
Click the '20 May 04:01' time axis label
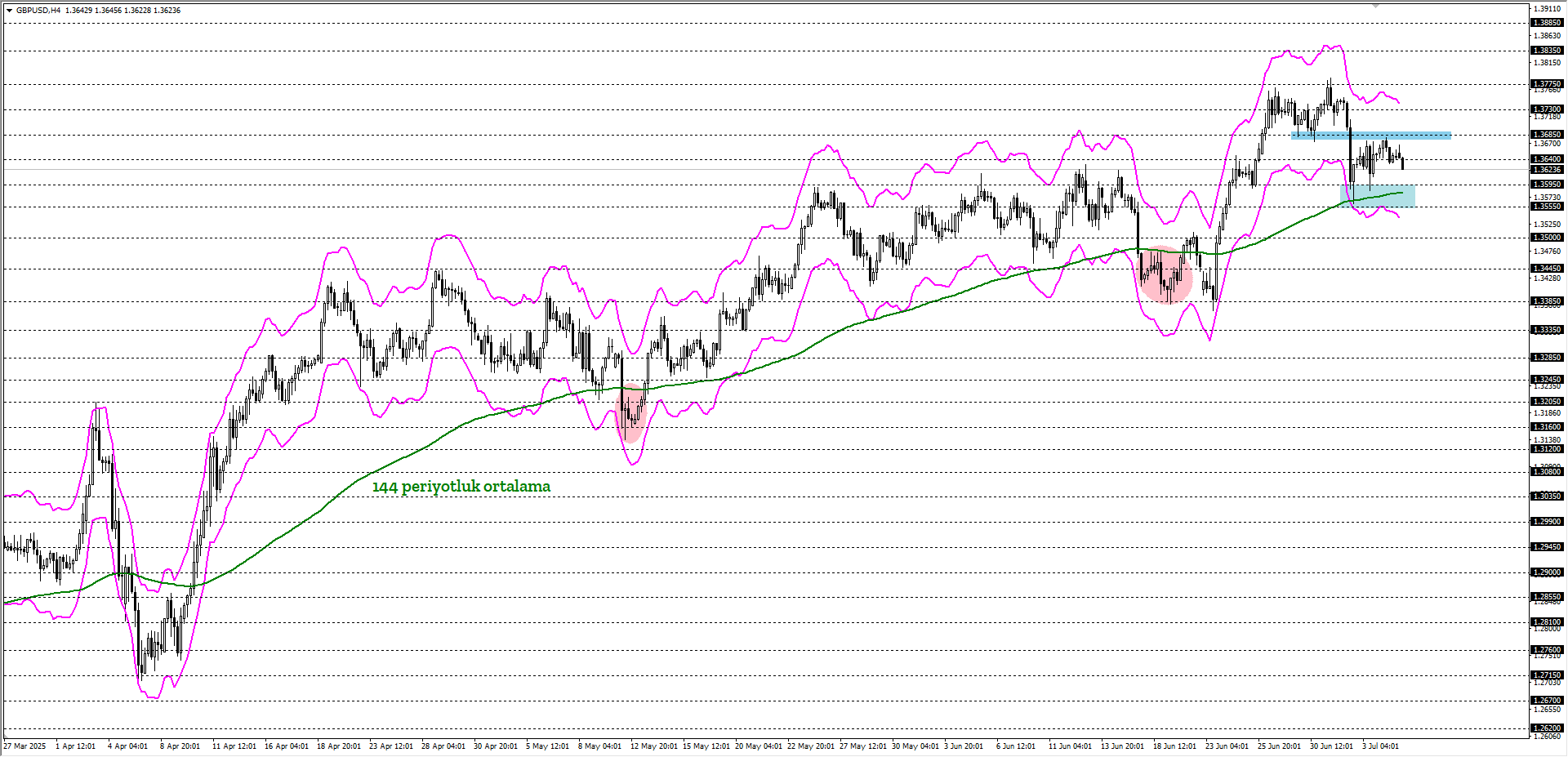pyautogui.click(x=758, y=746)
